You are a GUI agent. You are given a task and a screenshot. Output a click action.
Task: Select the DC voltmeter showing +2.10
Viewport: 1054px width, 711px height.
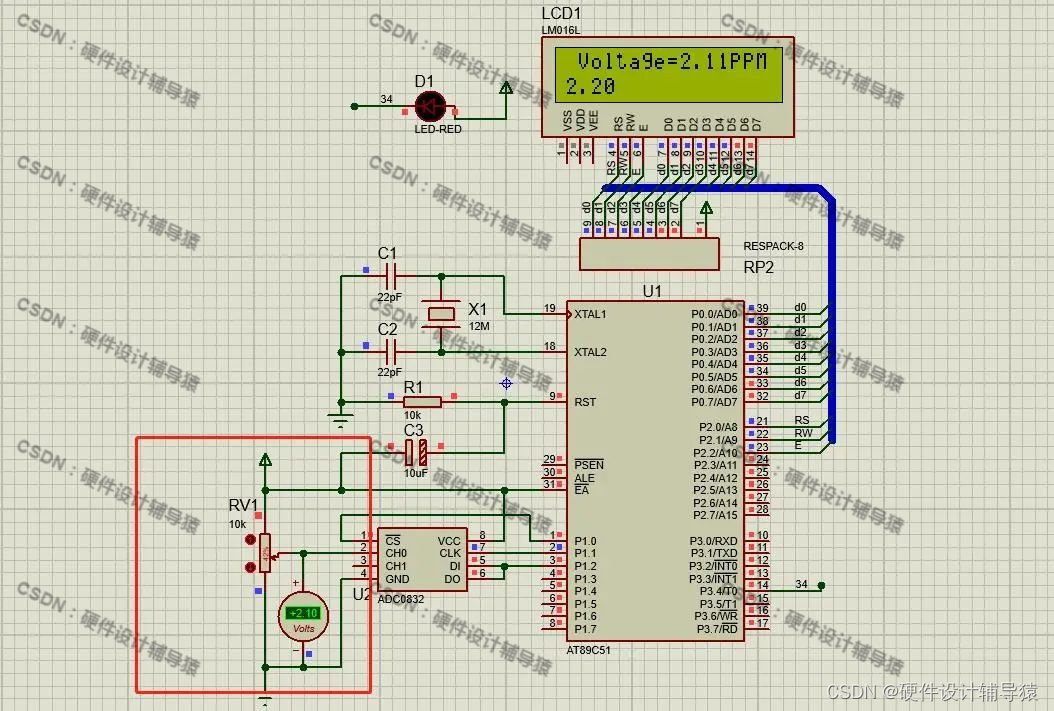pos(303,616)
